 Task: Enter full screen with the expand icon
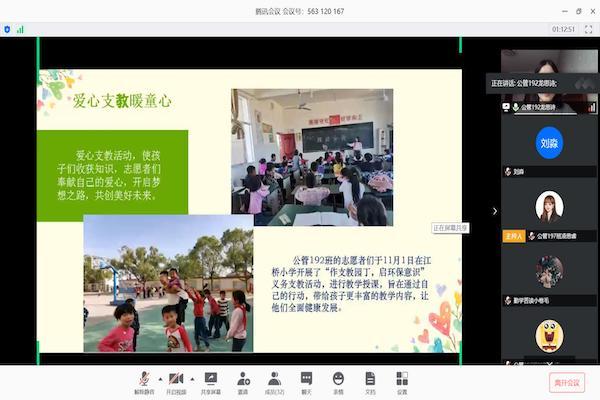[x=589, y=29]
